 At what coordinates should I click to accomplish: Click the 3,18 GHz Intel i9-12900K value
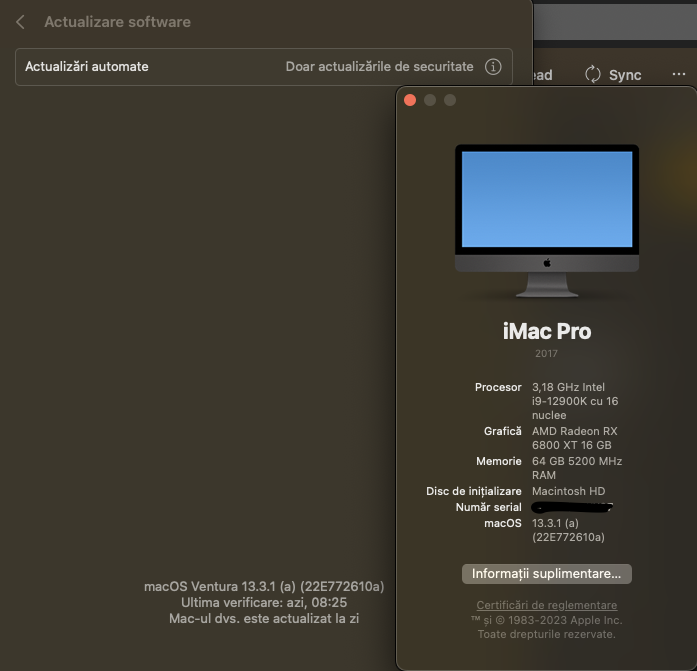575,401
